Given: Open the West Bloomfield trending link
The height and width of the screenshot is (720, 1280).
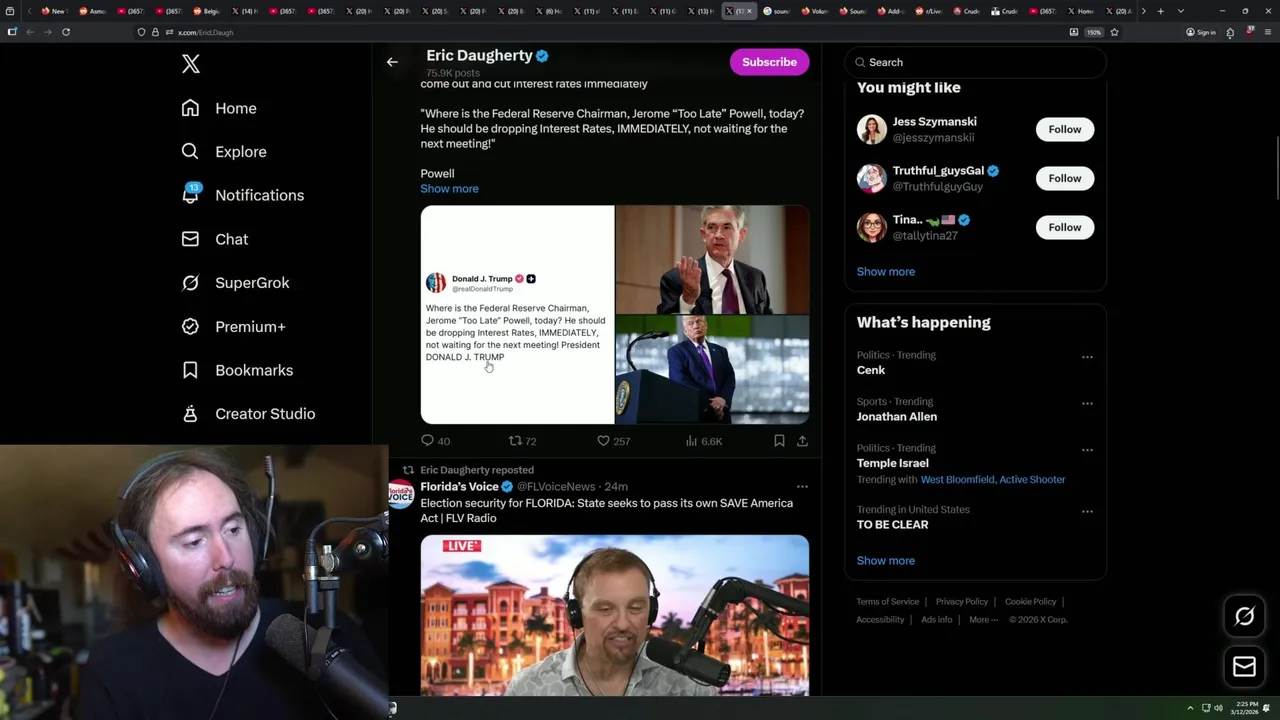Looking at the screenshot, I should click(x=957, y=480).
